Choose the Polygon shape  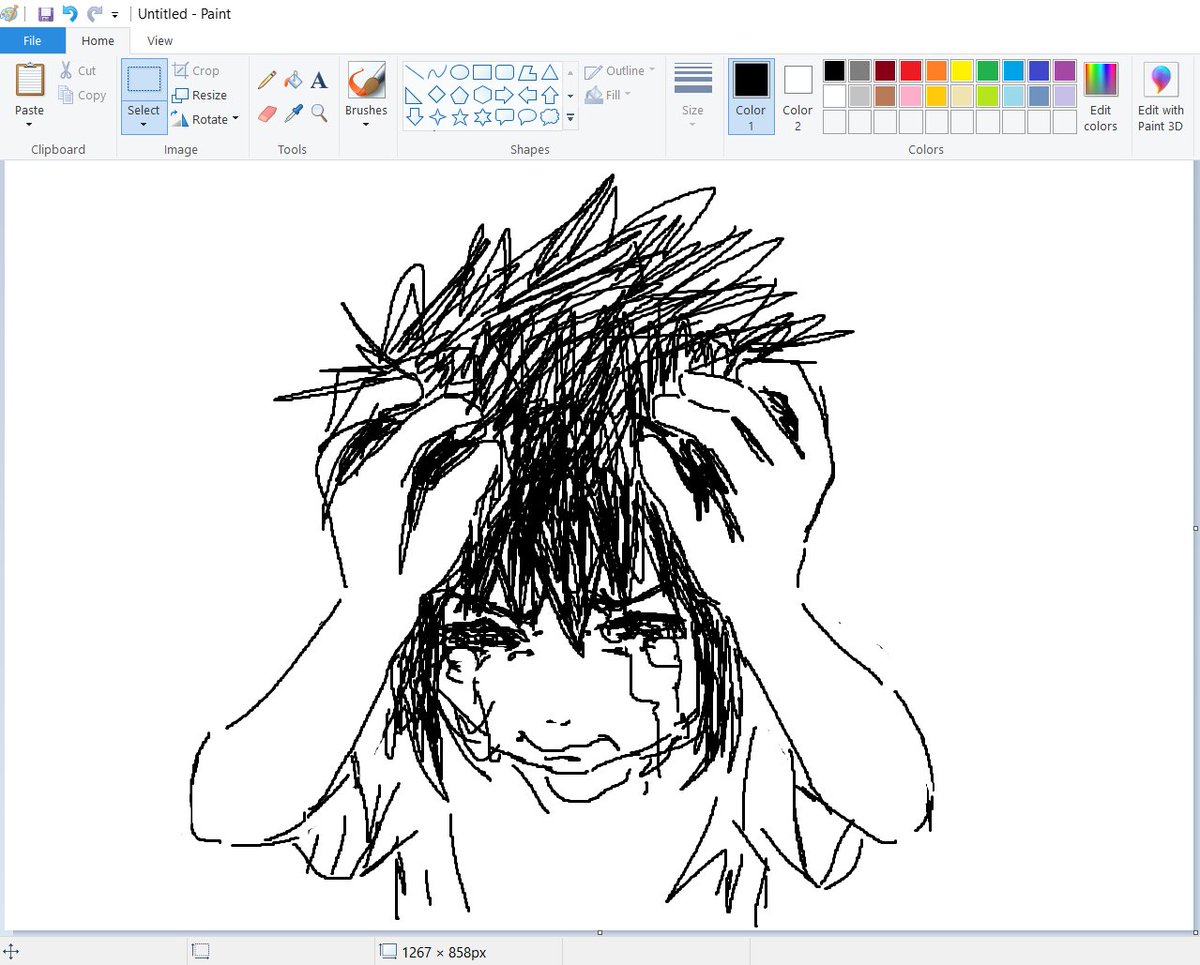[527, 72]
